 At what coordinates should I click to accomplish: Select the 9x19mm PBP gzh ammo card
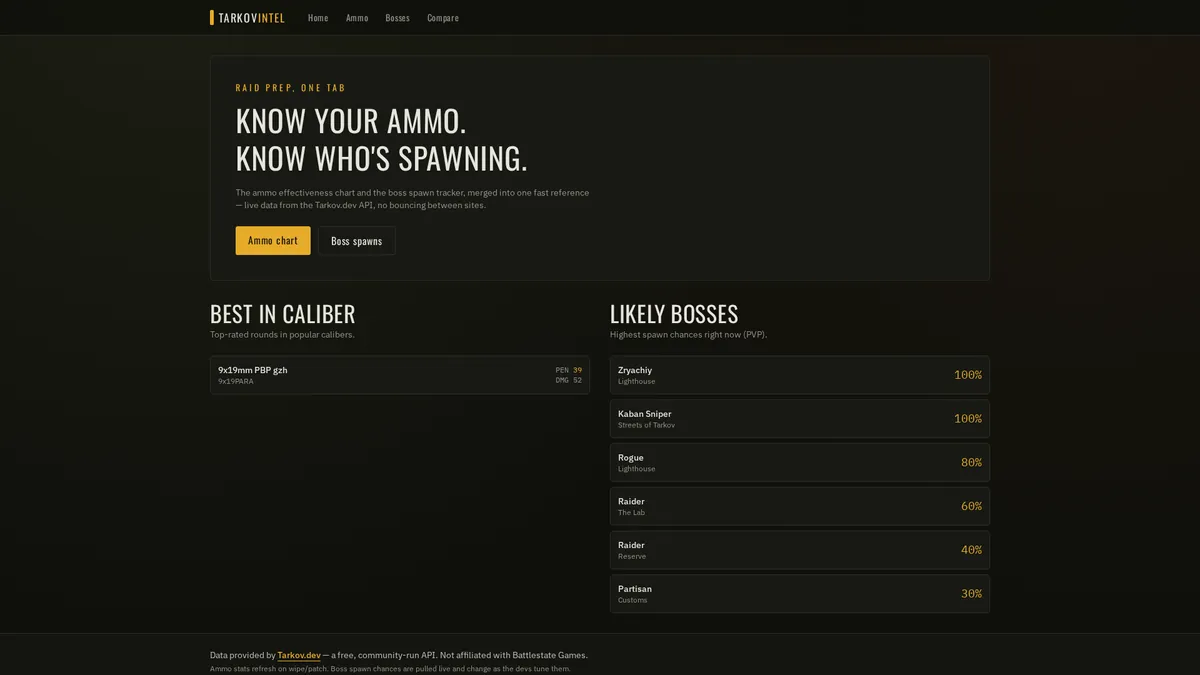400,375
